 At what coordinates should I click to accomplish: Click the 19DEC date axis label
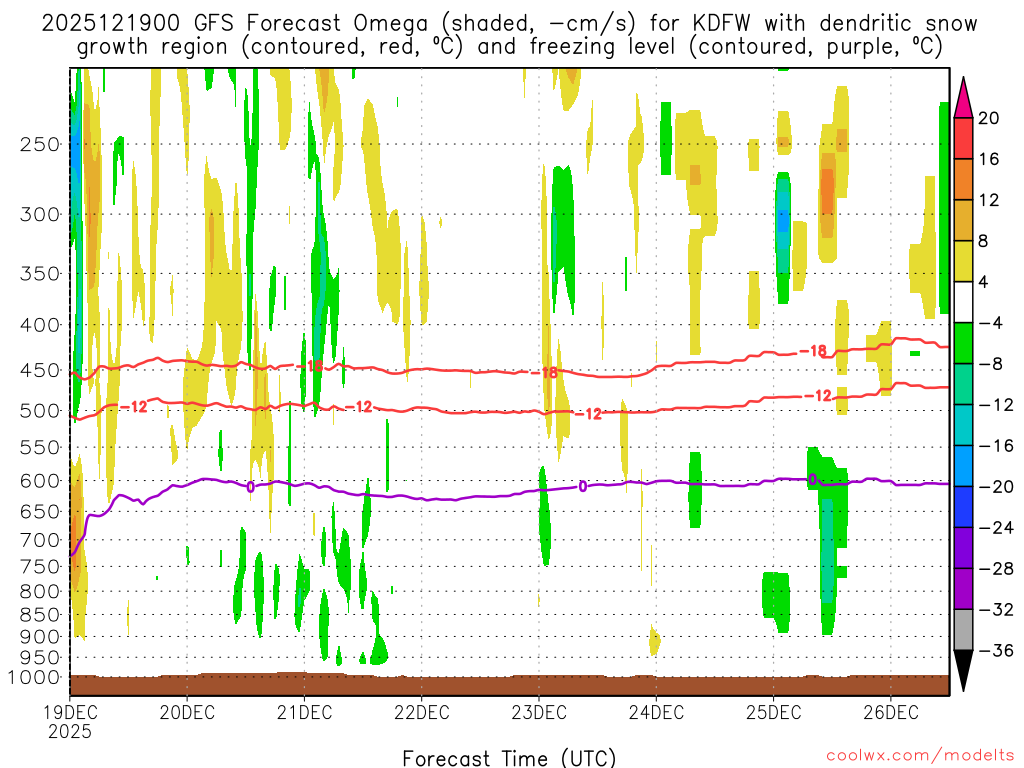70,712
